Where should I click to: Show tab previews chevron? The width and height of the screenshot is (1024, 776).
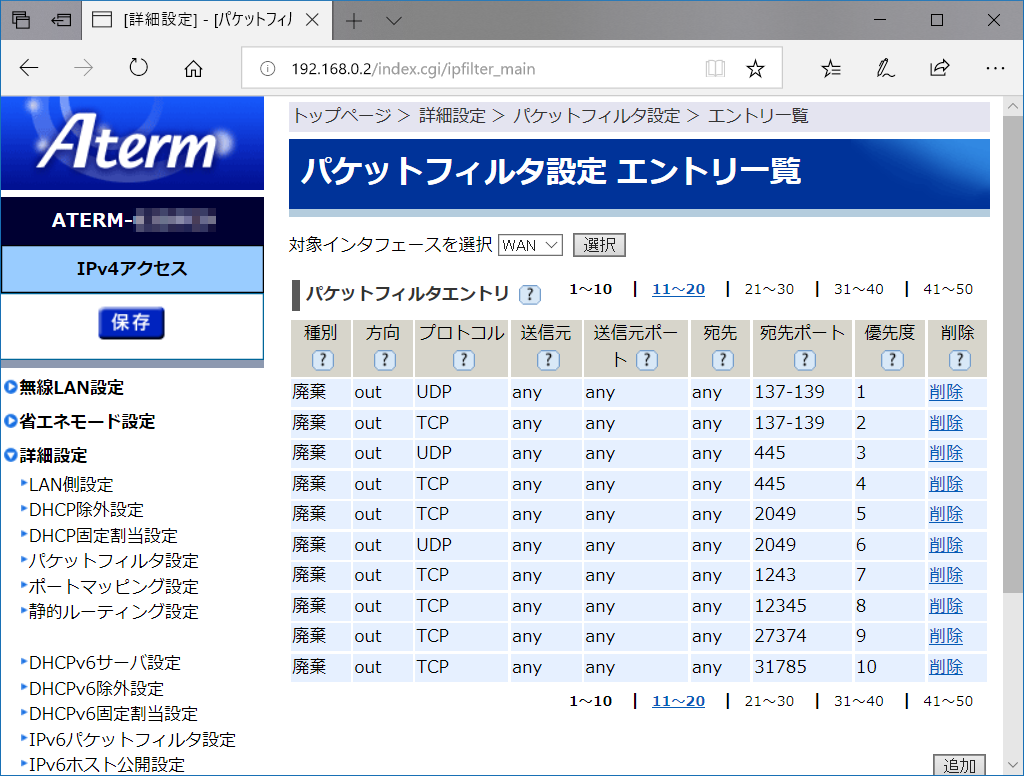click(394, 21)
